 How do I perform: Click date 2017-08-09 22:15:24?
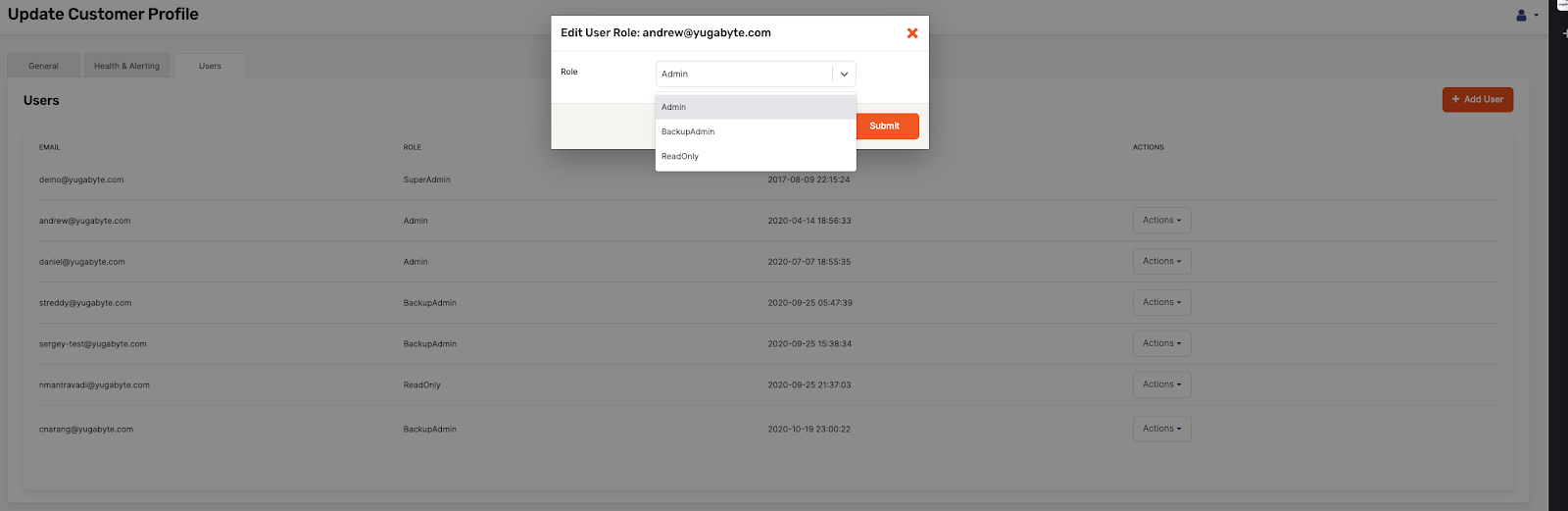[x=809, y=179]
